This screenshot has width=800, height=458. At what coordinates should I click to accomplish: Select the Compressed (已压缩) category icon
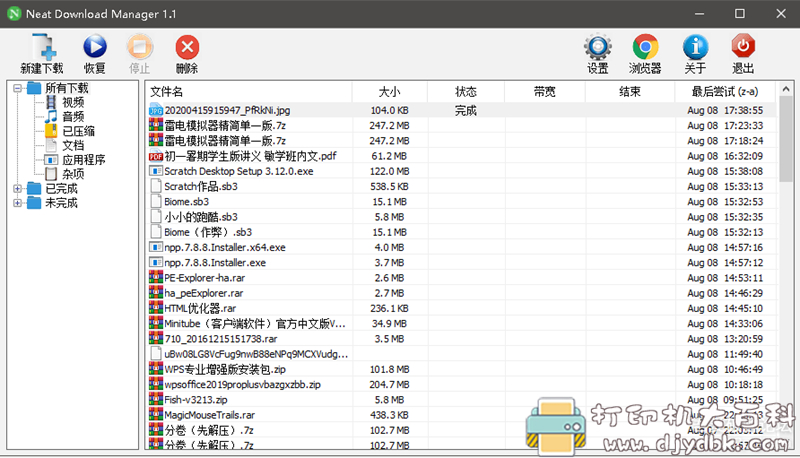pos(51,131)
